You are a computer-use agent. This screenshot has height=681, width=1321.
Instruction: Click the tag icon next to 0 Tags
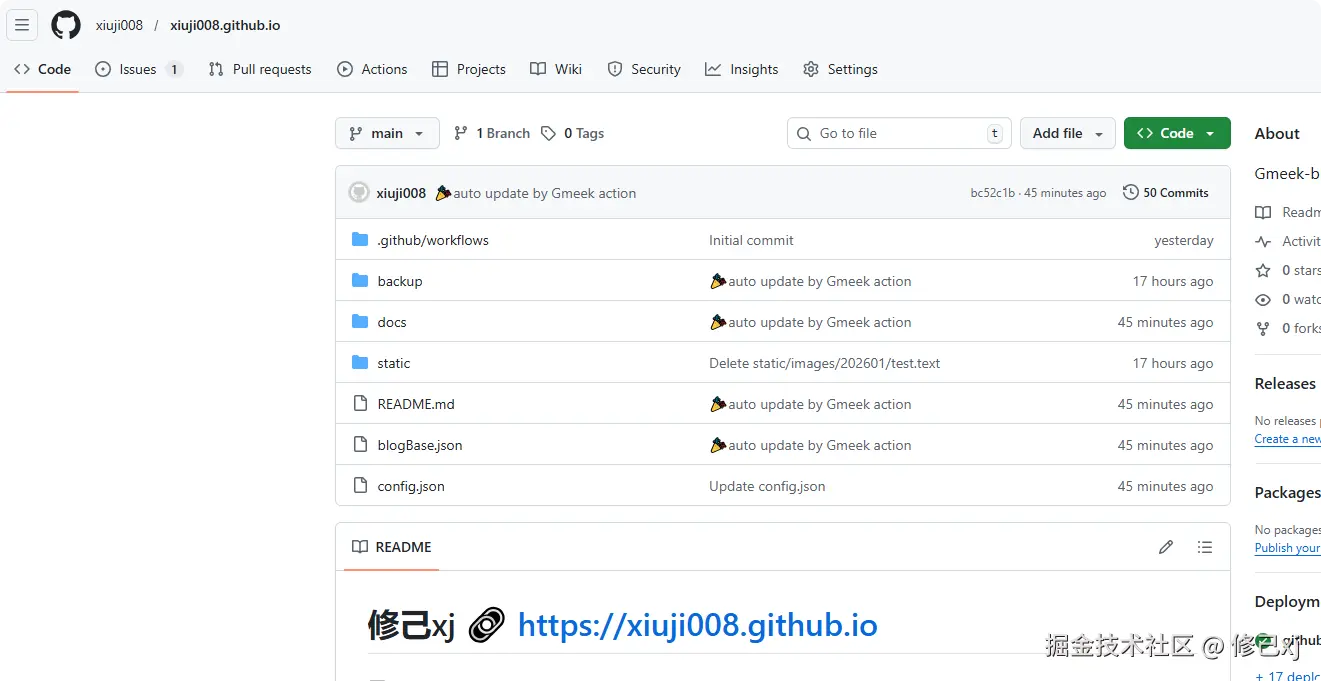point(548,132)
